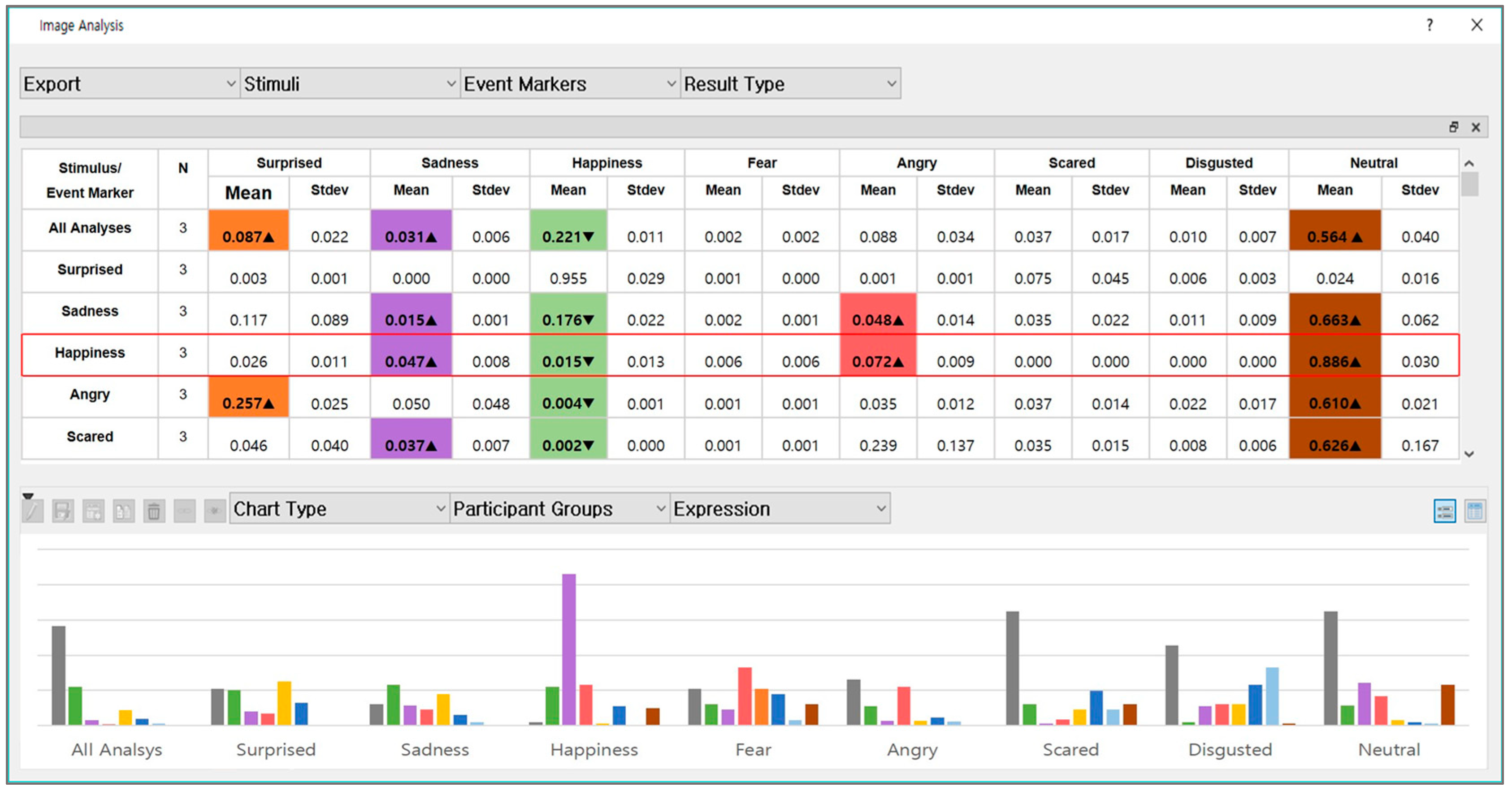Screen dimensions: 1512x791
Task: Open the Participant Groups dropdown
Action: (x=559, y=508)
